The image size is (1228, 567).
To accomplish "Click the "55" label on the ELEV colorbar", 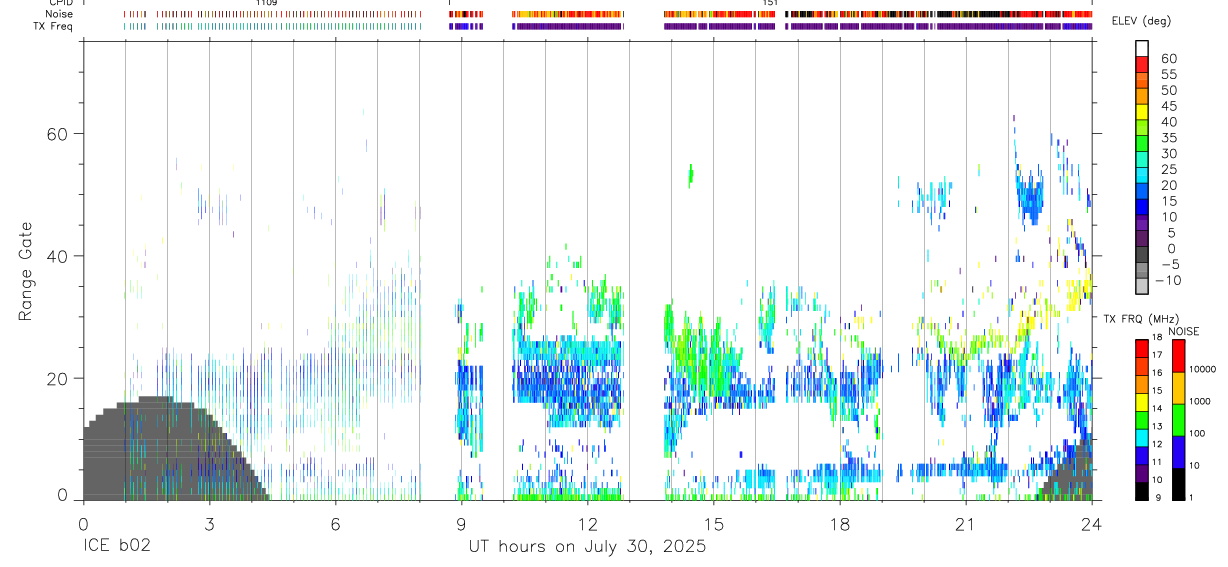I will (1169, 75).
